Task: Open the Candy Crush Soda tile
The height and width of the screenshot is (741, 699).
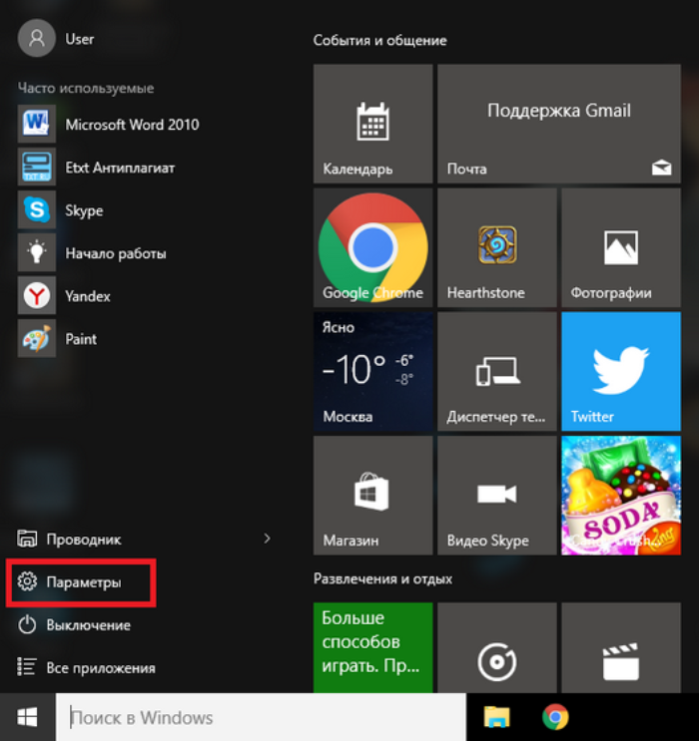Action: (x=621, y=495)
